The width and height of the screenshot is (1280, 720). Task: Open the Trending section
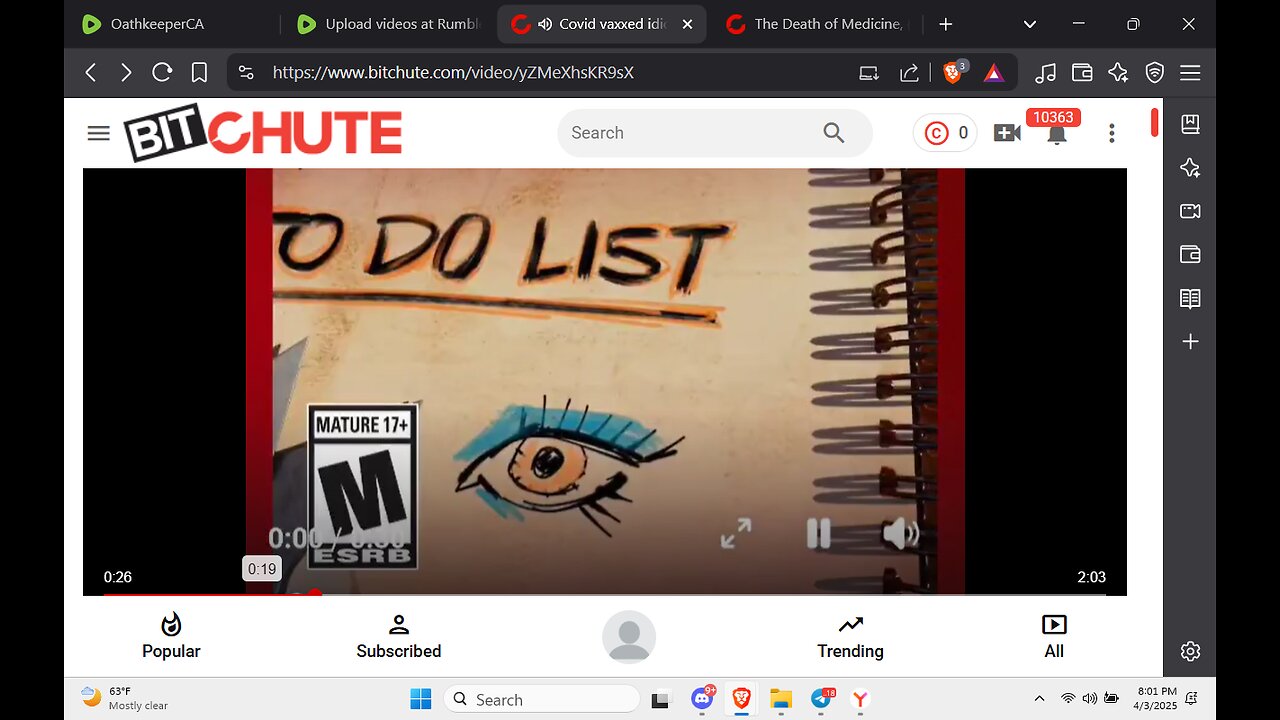(850, 637)
